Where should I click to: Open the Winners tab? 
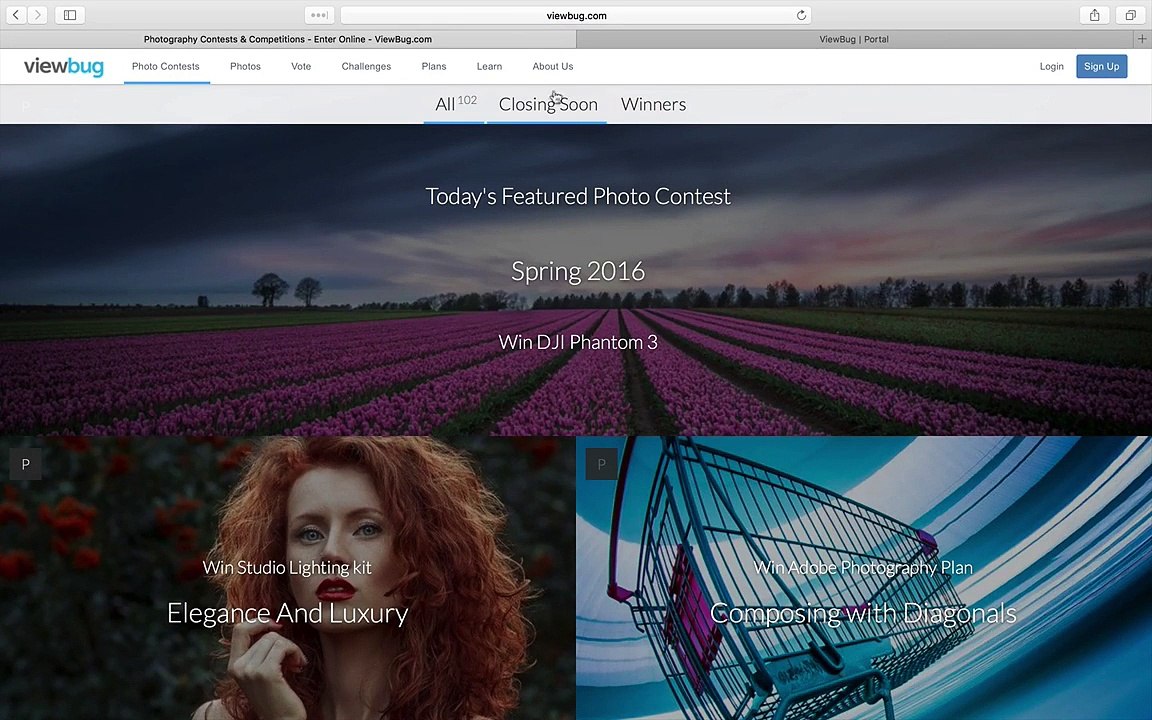tap(653, 104)
